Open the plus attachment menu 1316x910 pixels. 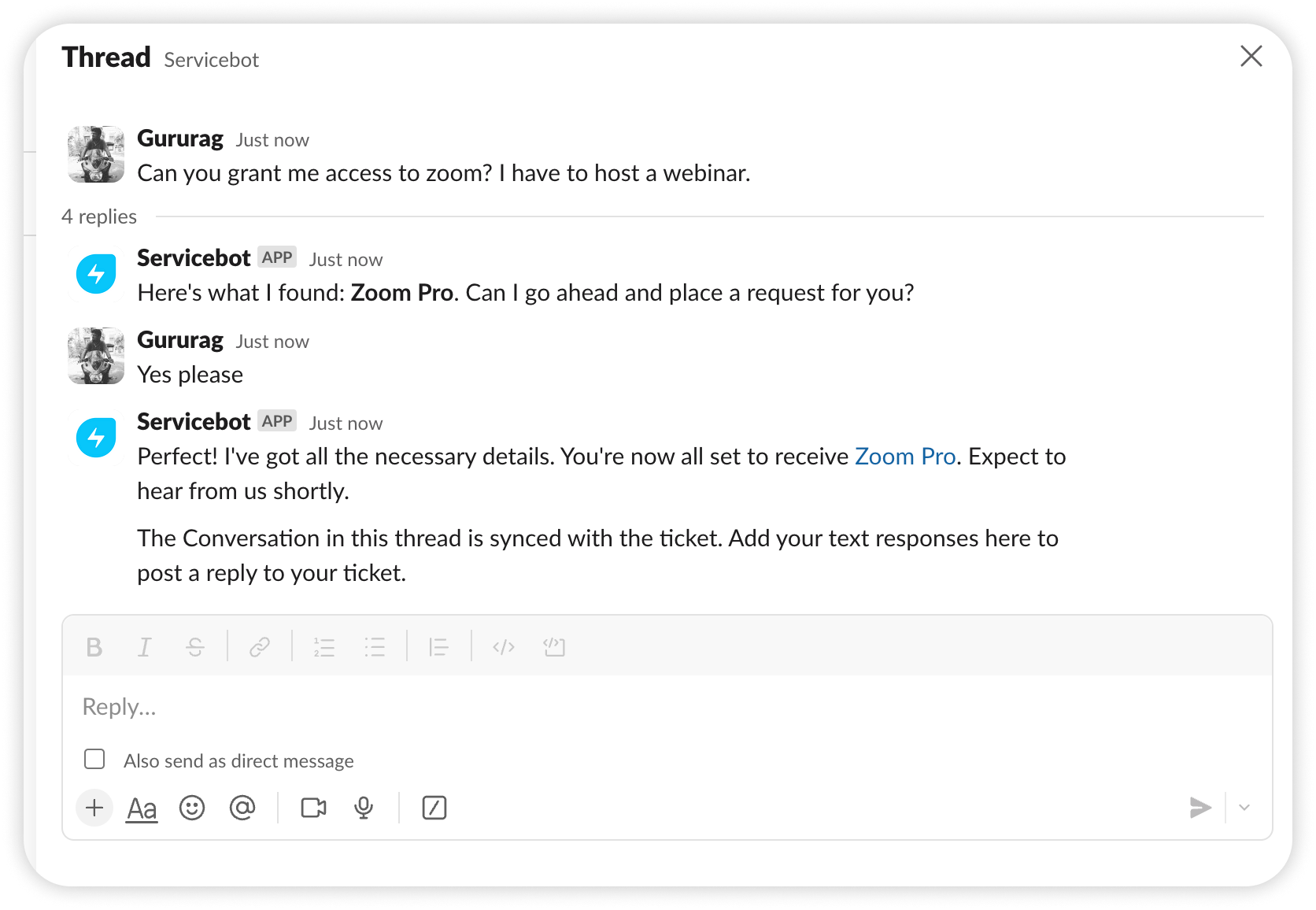(94, 808)
